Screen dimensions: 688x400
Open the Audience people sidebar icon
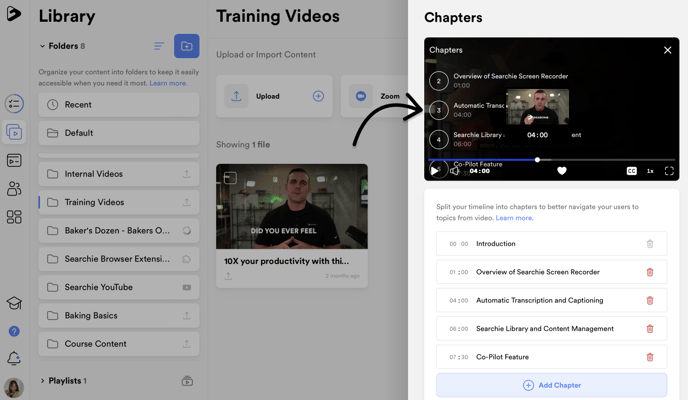[14, 189]
